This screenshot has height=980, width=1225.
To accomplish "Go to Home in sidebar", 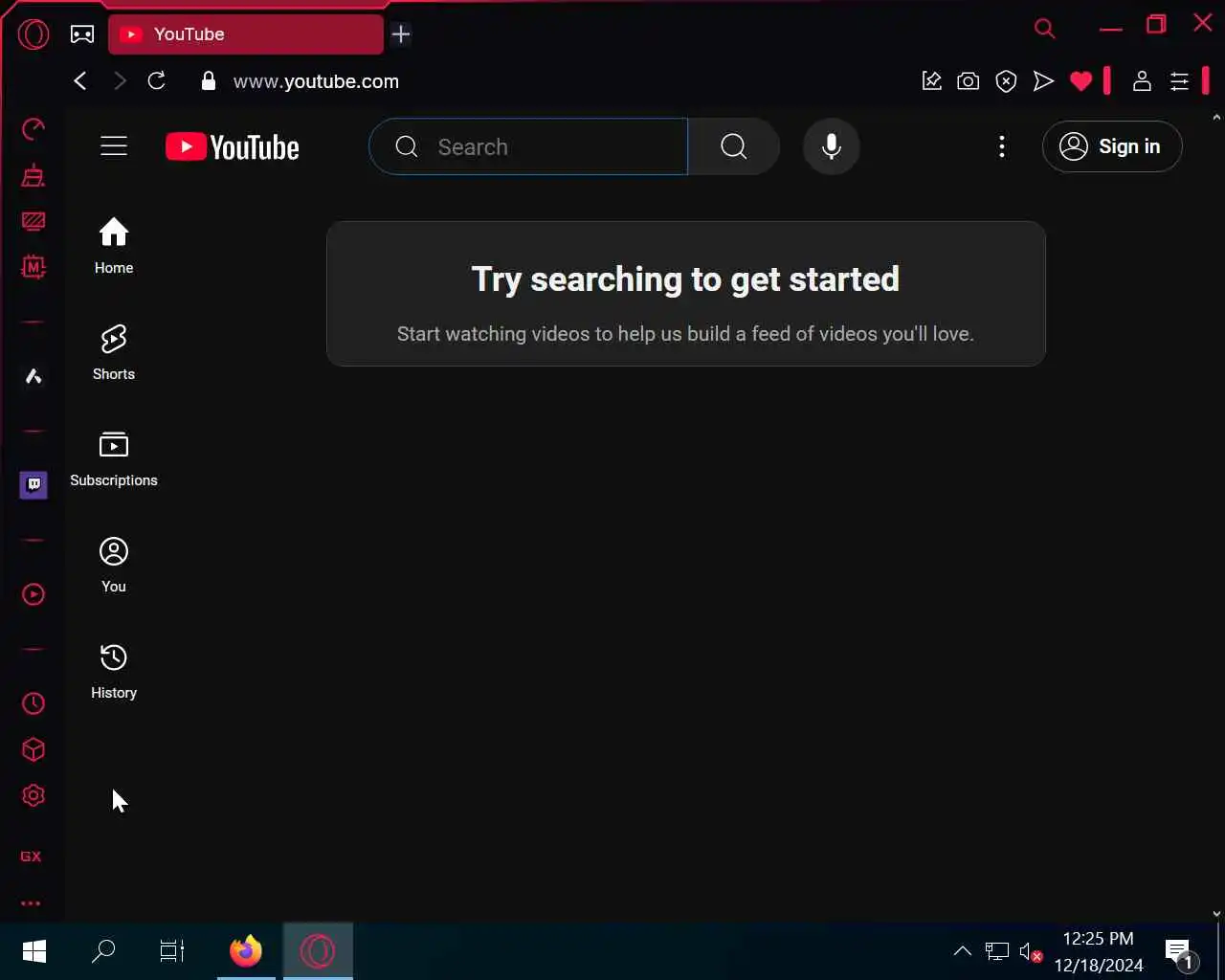I will click(114, 247).
